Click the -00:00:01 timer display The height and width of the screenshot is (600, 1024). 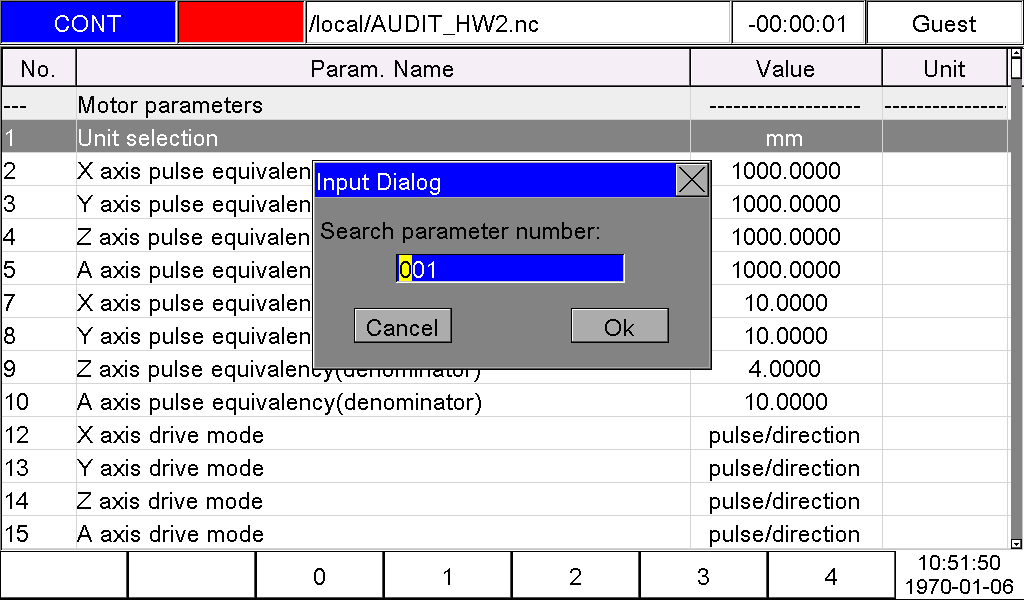tap(797, 23)
